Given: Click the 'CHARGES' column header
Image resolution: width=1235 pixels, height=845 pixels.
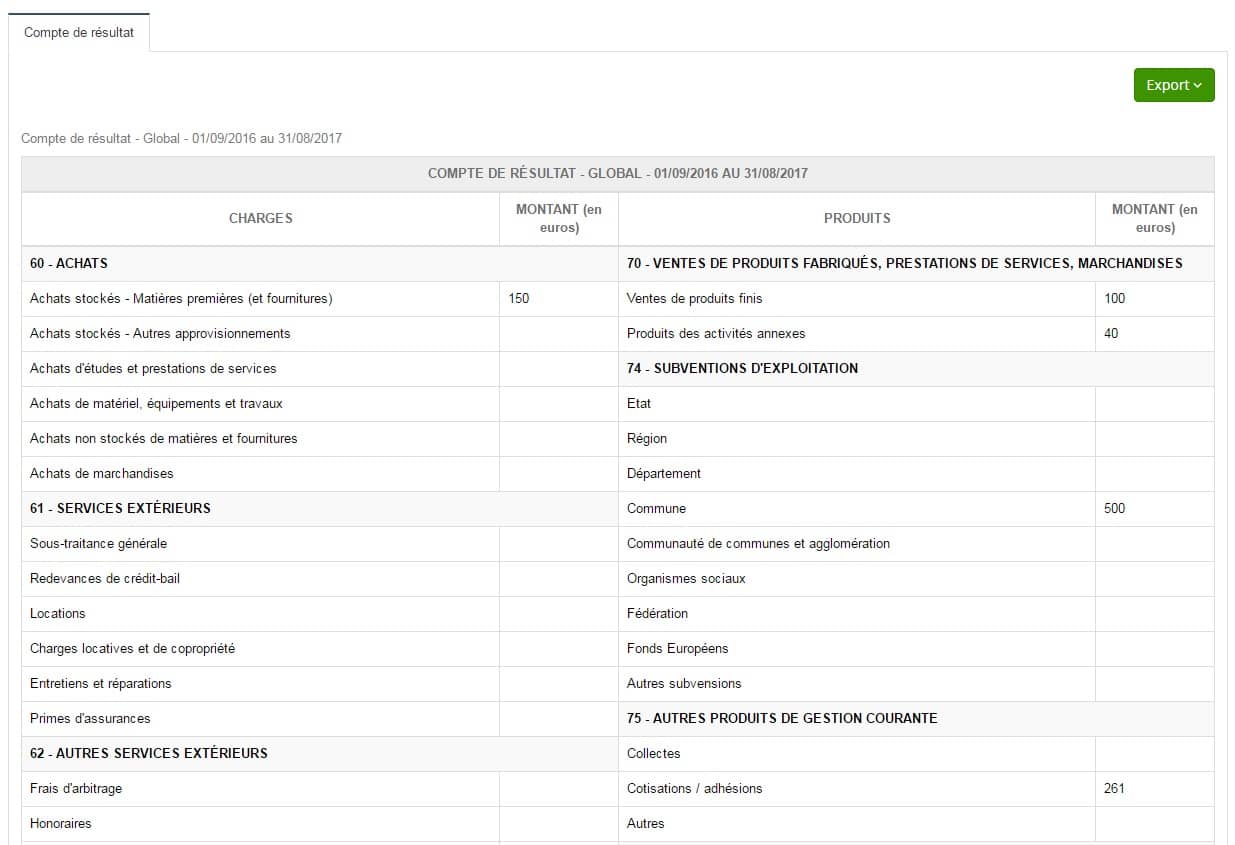Looking at the screenshot, I should (260, 218).
